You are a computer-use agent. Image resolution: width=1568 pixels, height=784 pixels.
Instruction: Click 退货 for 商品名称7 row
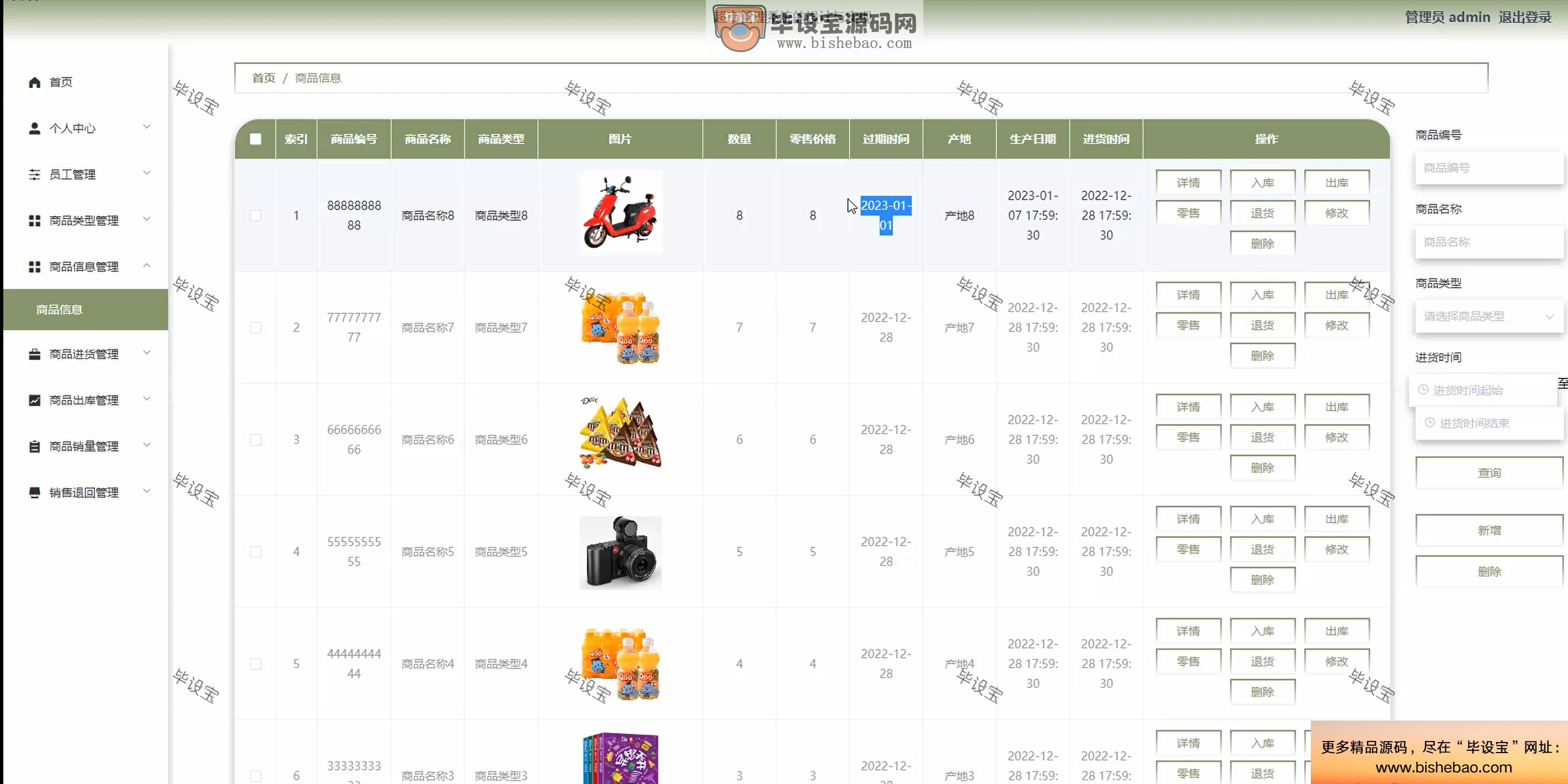1262,325
